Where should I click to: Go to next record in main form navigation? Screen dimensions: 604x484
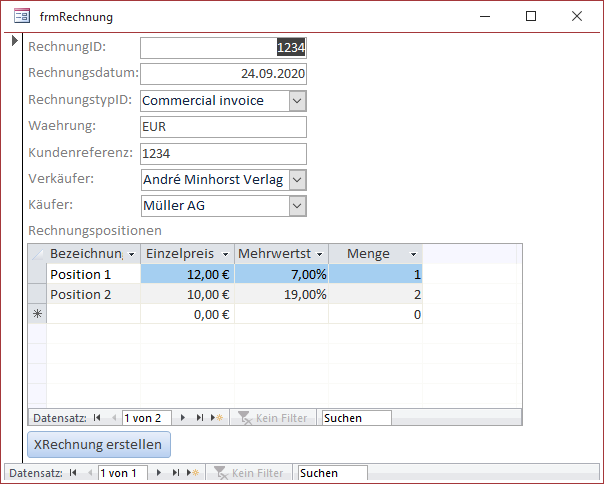tap(159, 473)
